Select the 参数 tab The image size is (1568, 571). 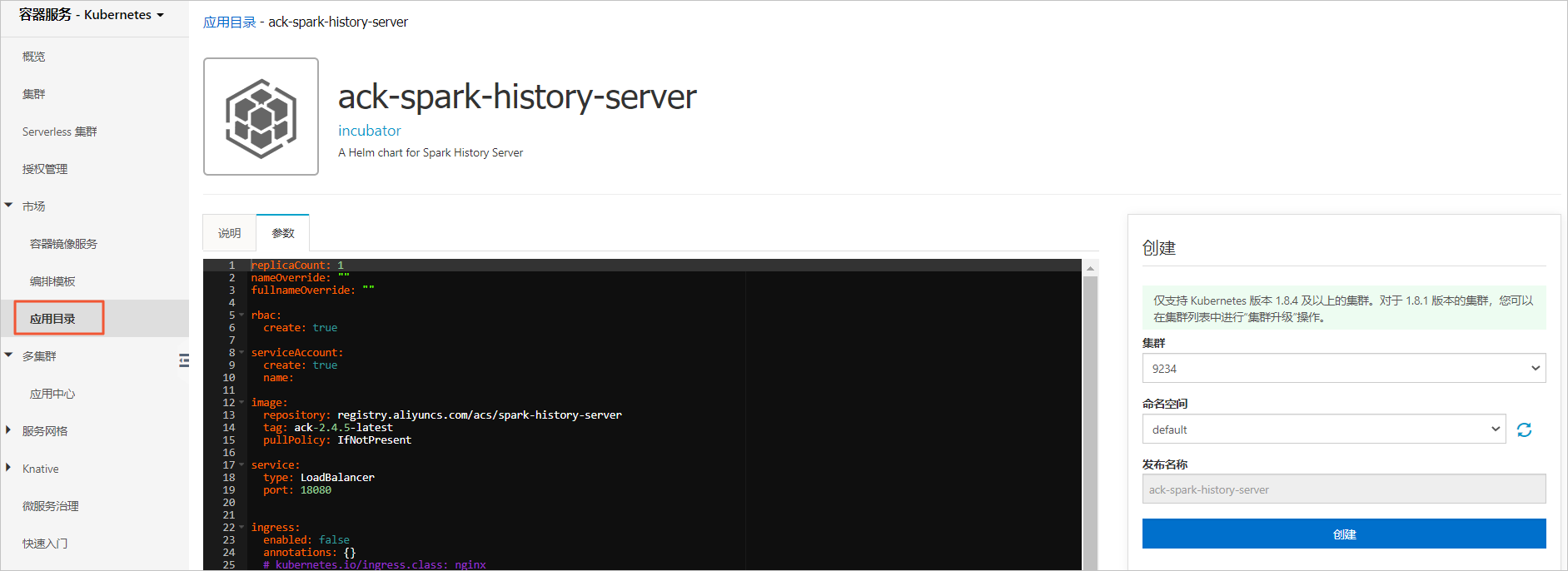tap(283, 233)
